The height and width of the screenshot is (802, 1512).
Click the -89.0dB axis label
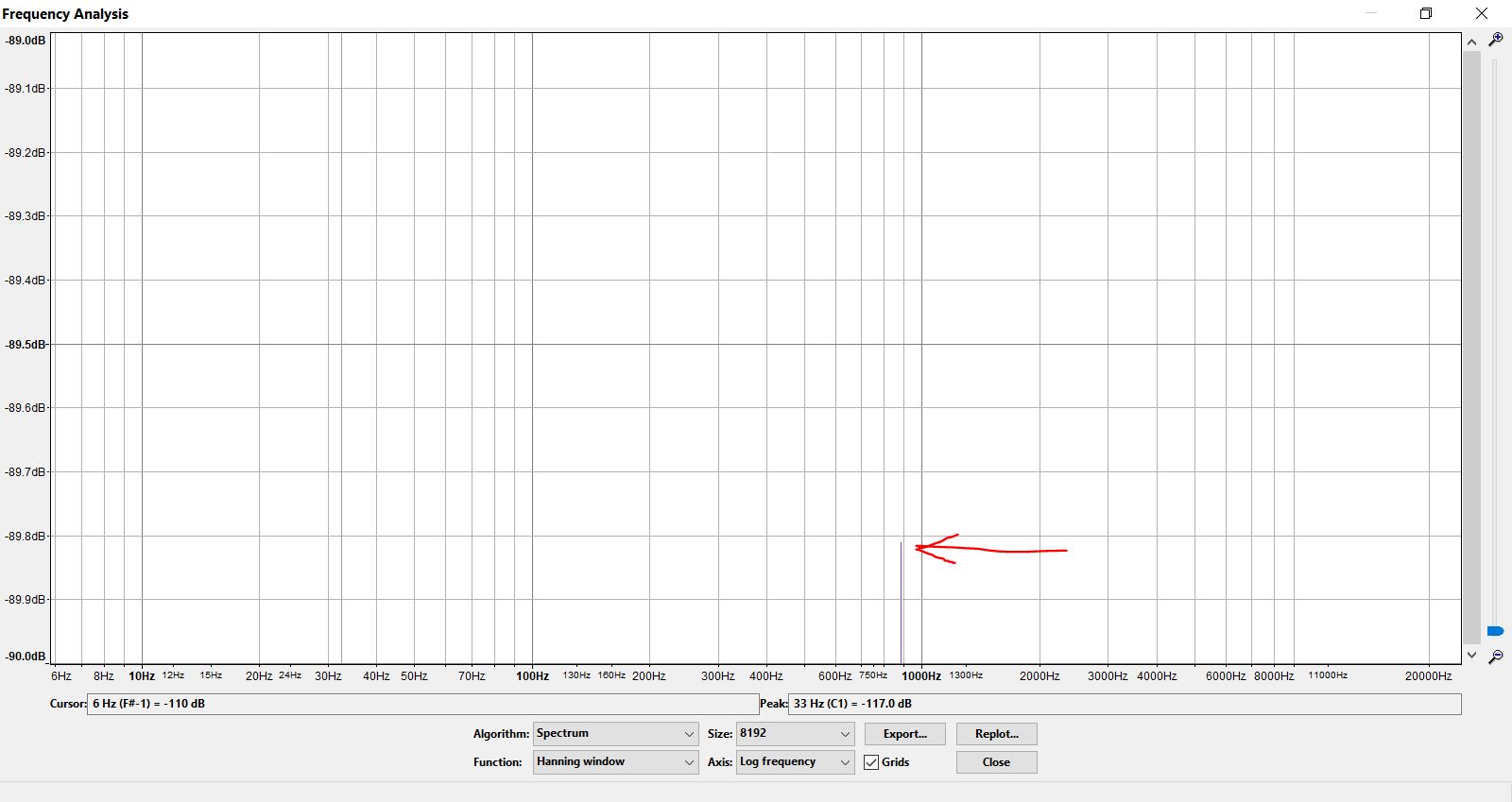pos(26,41)
